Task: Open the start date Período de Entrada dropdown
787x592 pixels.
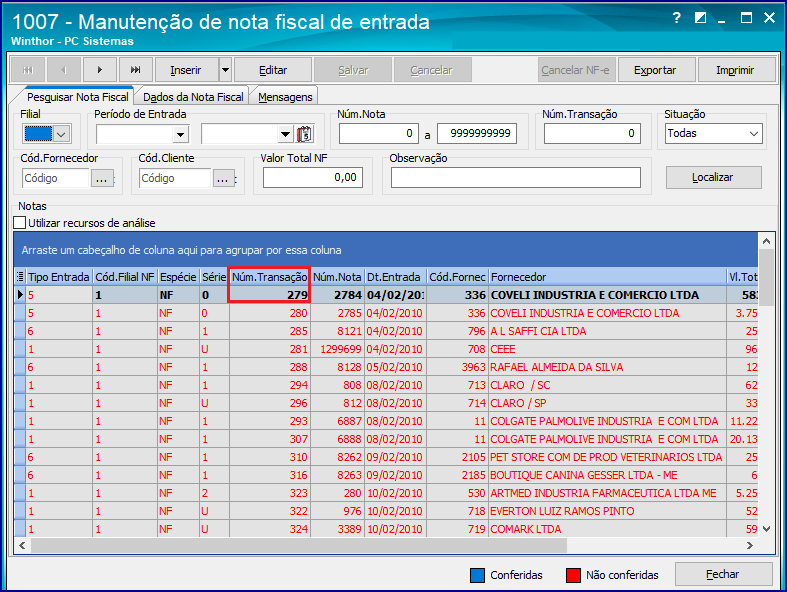Action: pos(181,134)
